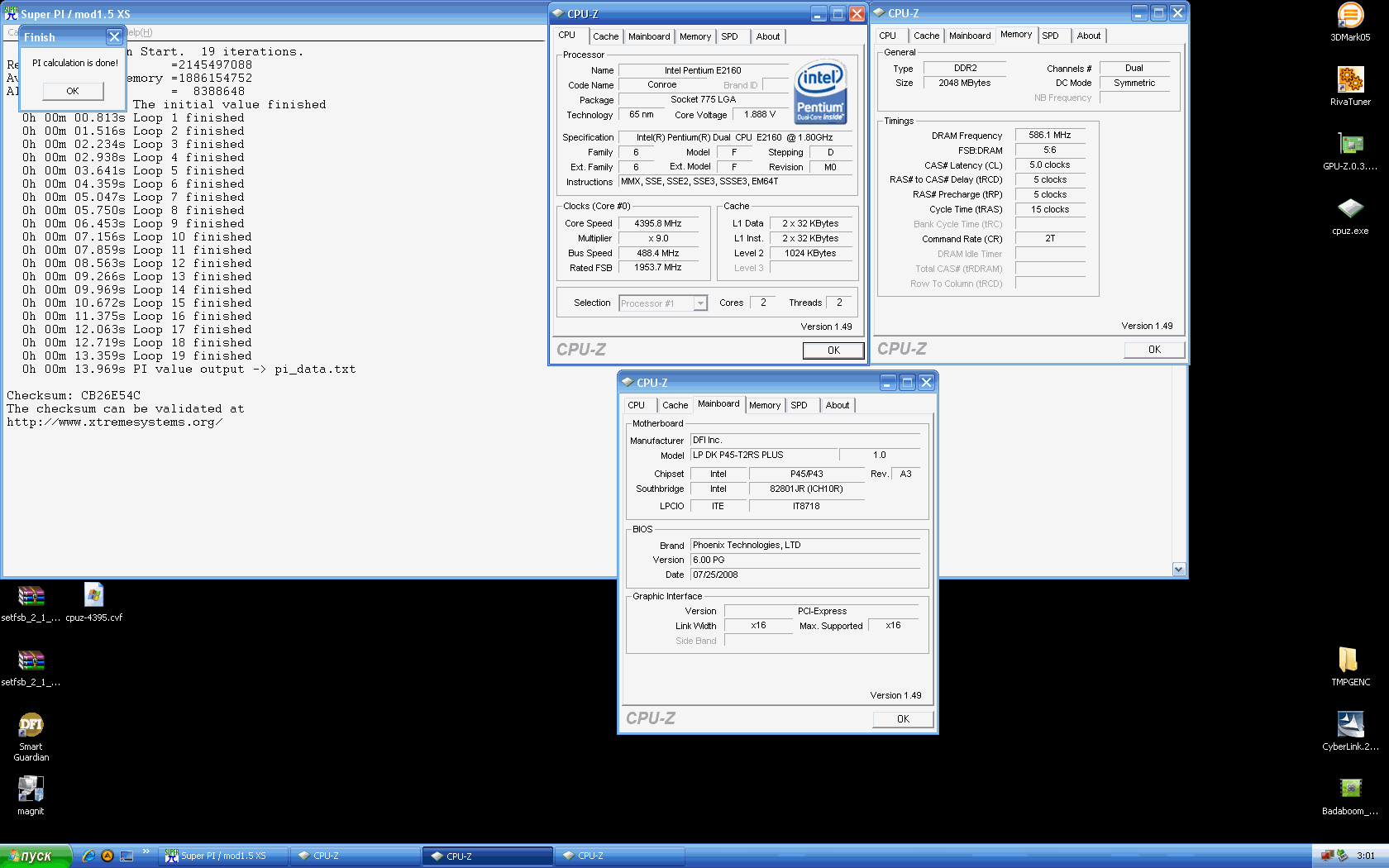Launch Internet Explorer from quick launch
This screenshot has width=1389, height=868.
click(88, 856)
